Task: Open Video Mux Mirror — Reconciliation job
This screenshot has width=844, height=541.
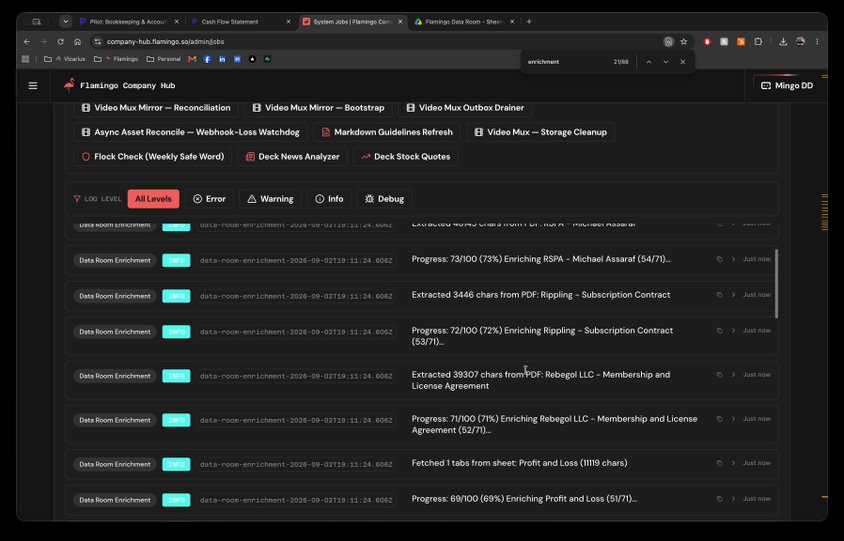Action: point(156,108)
